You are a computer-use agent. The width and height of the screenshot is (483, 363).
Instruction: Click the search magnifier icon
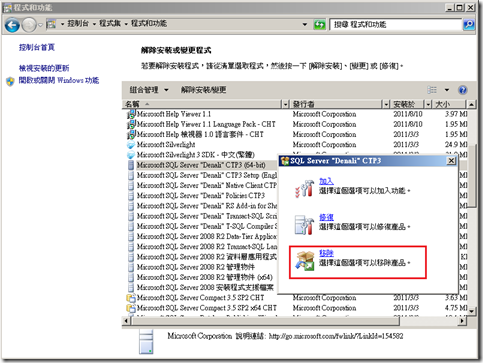click(469, 24)
